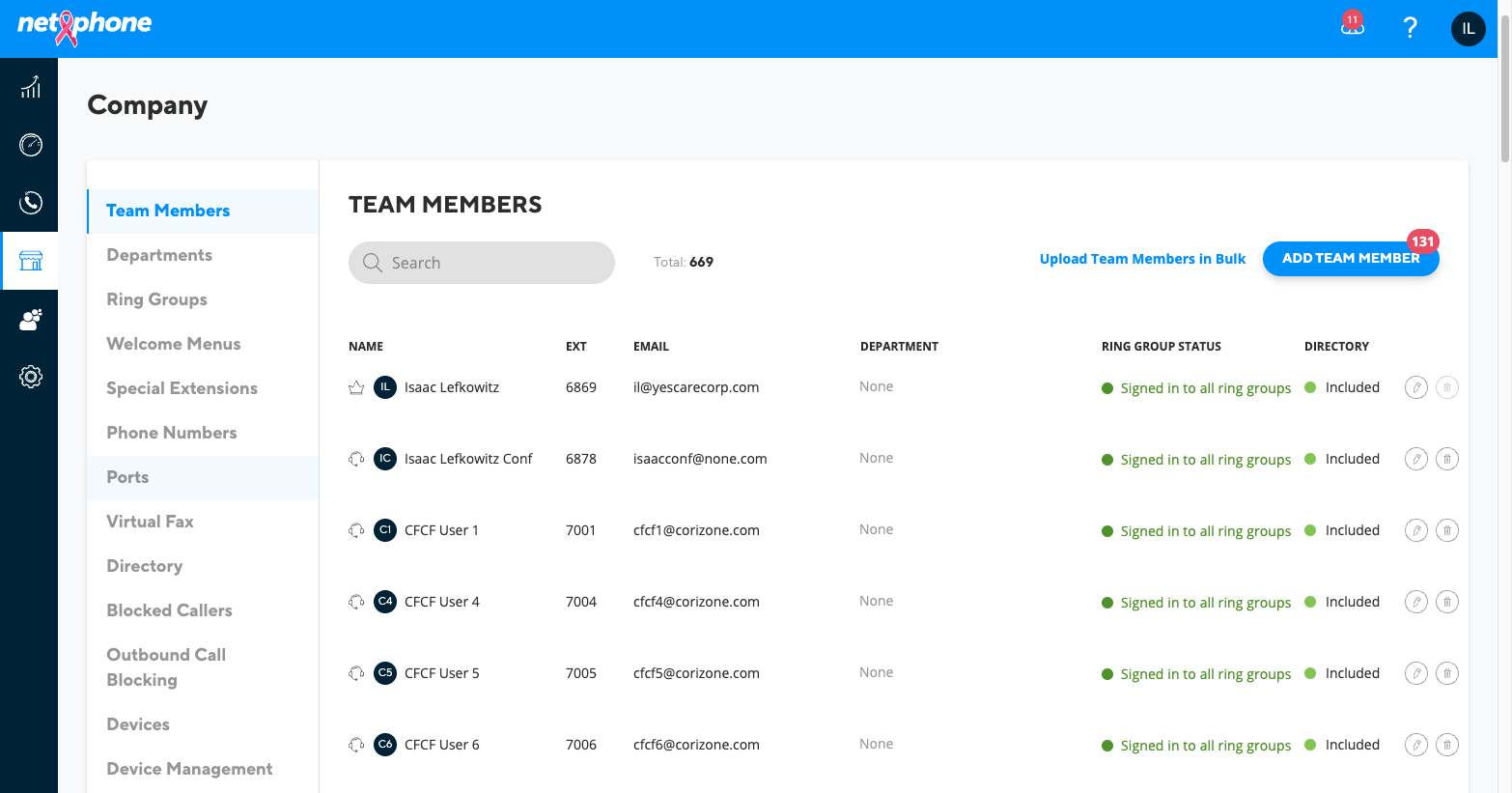Click extension 7005 cell
1512x793 pixels.
pyautogui.click(x=581, y=673)
